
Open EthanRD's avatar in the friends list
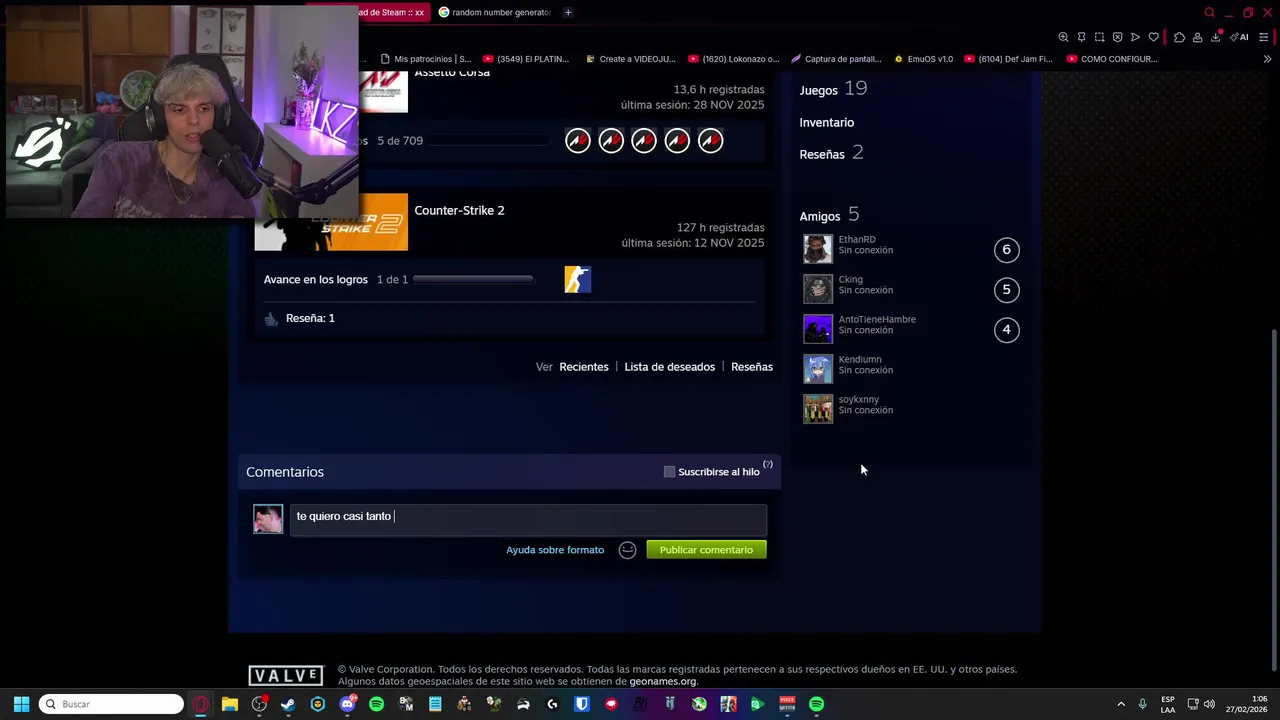818,249
